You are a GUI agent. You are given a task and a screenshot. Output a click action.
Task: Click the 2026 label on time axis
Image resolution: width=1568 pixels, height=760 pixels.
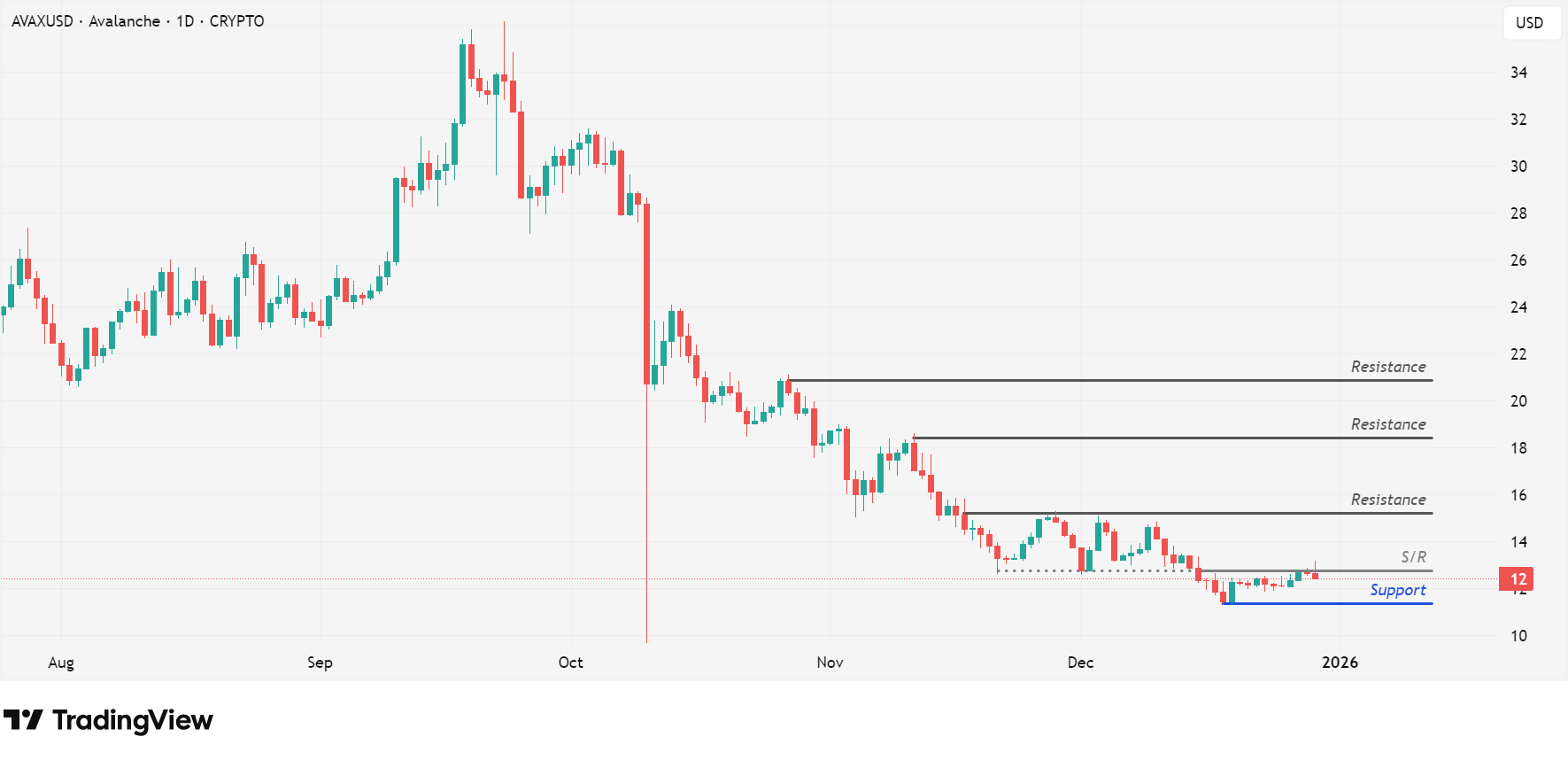click(x=1340, y=663)
